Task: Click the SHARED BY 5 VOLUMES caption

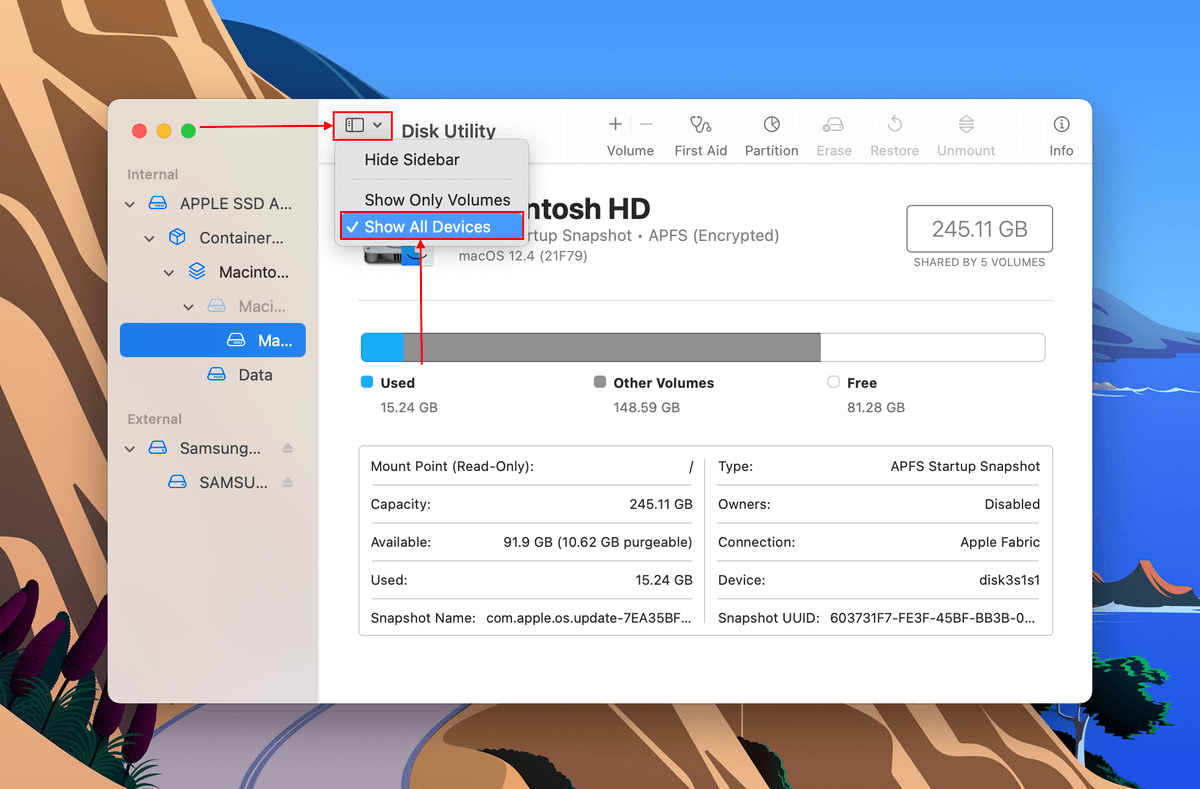Action: click(979, 263)
